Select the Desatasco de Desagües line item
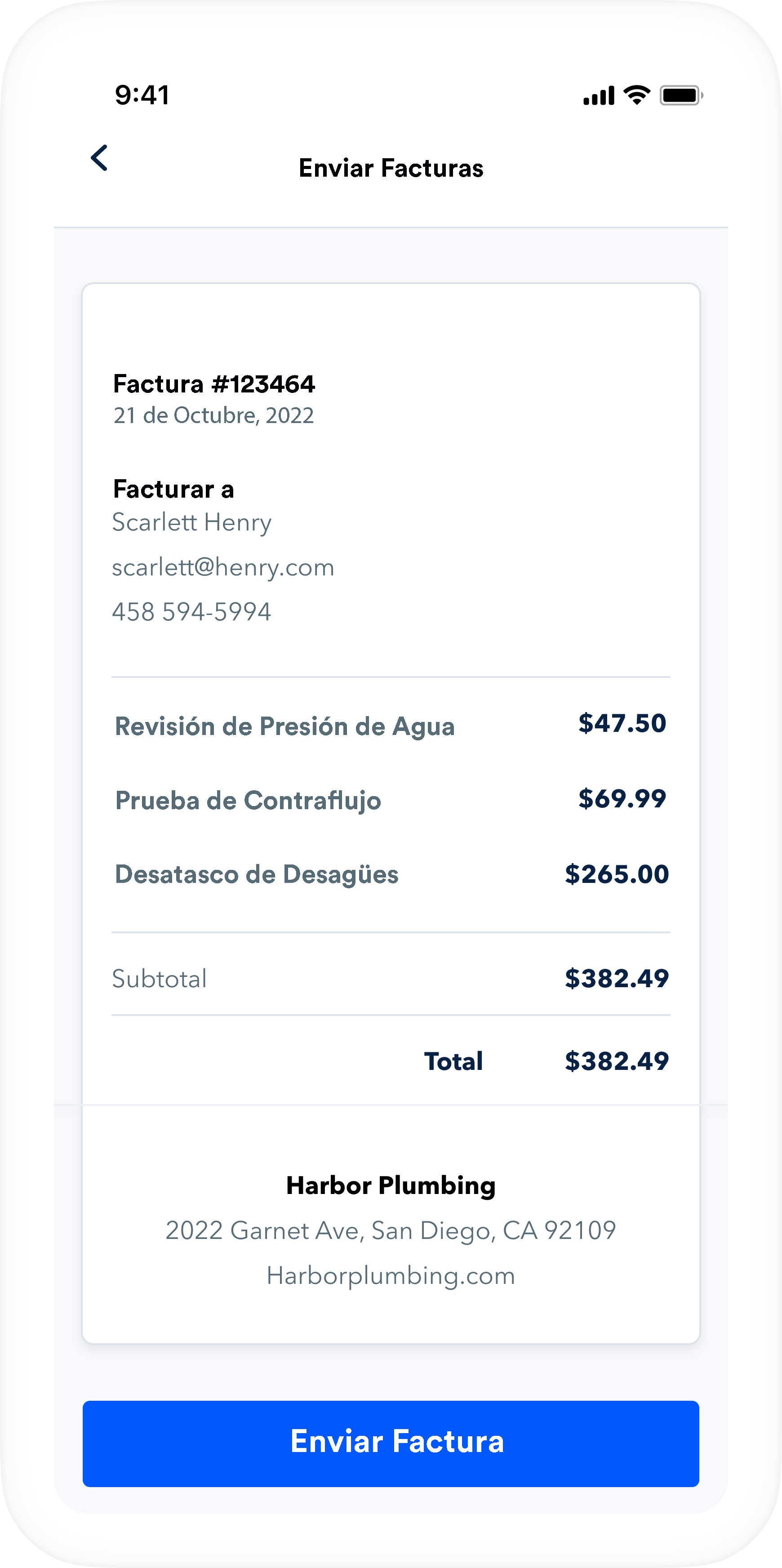The width and height of the screenshot is (782, 1568). (x=256, y=874)
